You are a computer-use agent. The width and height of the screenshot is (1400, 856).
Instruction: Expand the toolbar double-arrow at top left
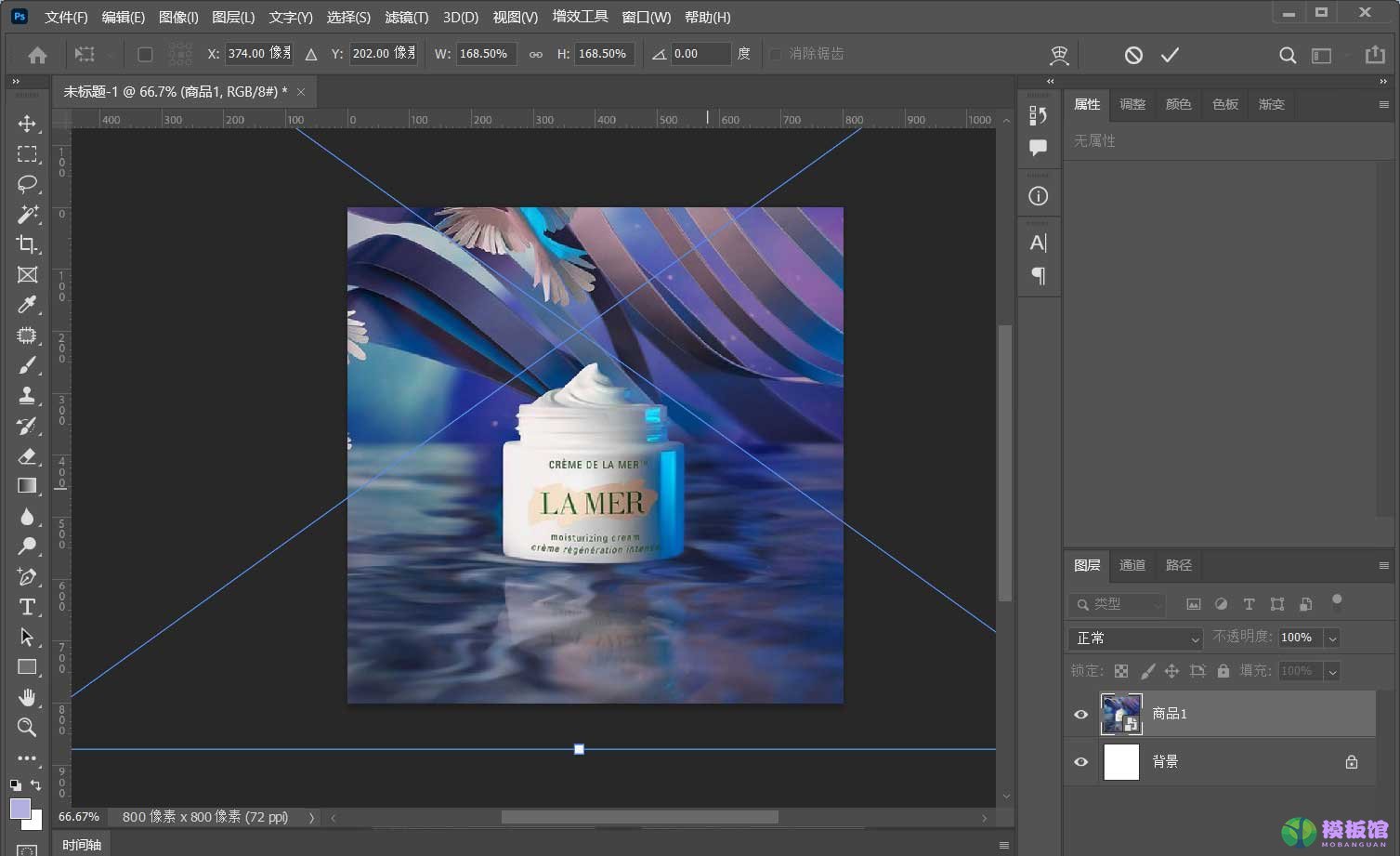(16, 82)
